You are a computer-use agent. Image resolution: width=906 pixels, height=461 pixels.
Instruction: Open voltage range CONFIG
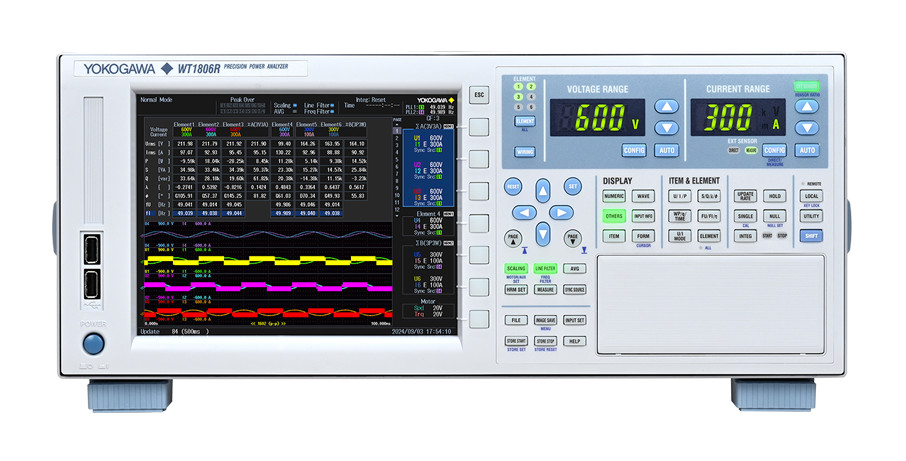[x=634, y=150]
